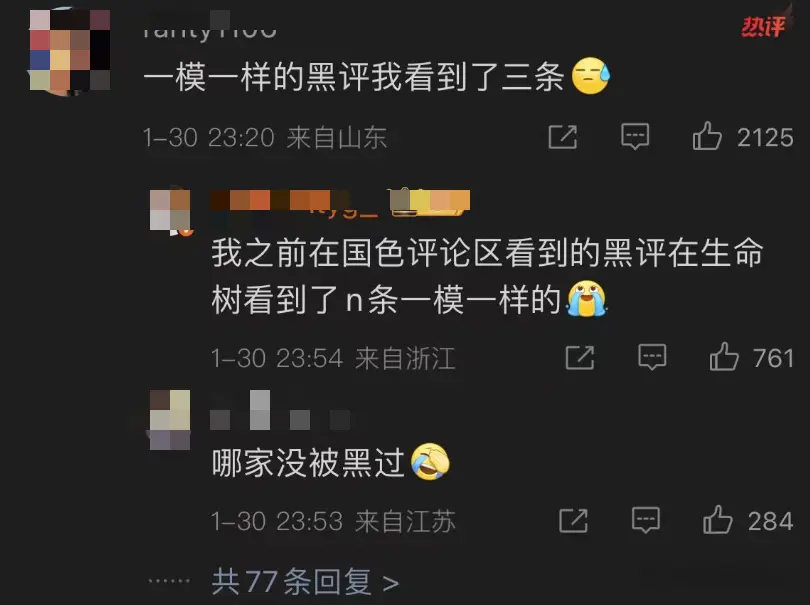810x605 pixels.
Task: Open reply box for the 浙江 comment
Action: click(x=652, y=357)
